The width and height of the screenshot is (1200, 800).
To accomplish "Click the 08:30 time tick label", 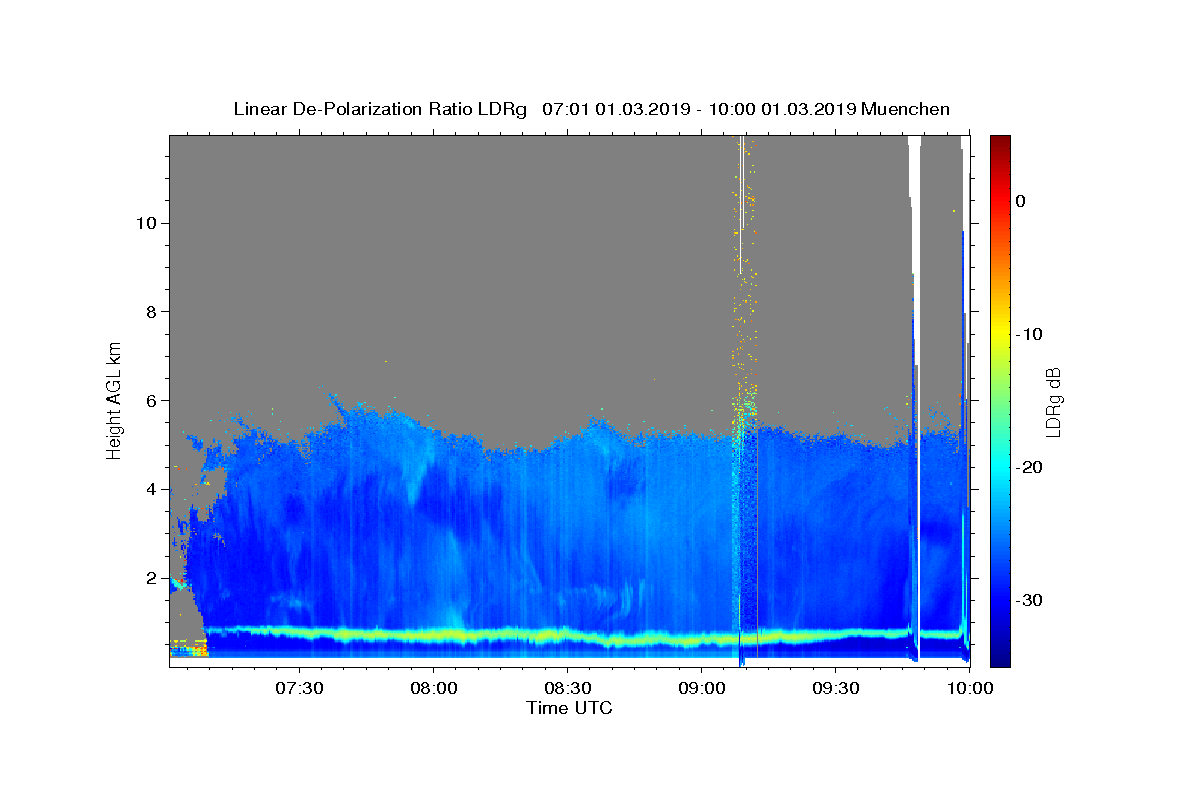I will click(x=568, y=688).
